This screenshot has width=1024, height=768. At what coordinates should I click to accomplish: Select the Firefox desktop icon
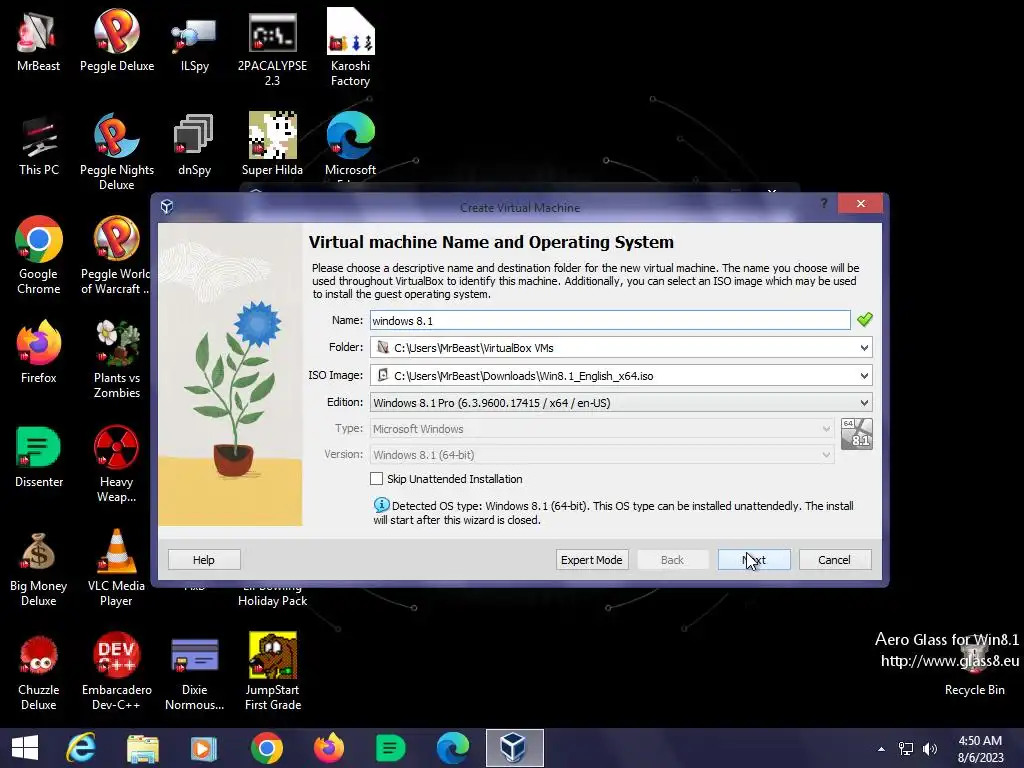[x=39, y=353]
